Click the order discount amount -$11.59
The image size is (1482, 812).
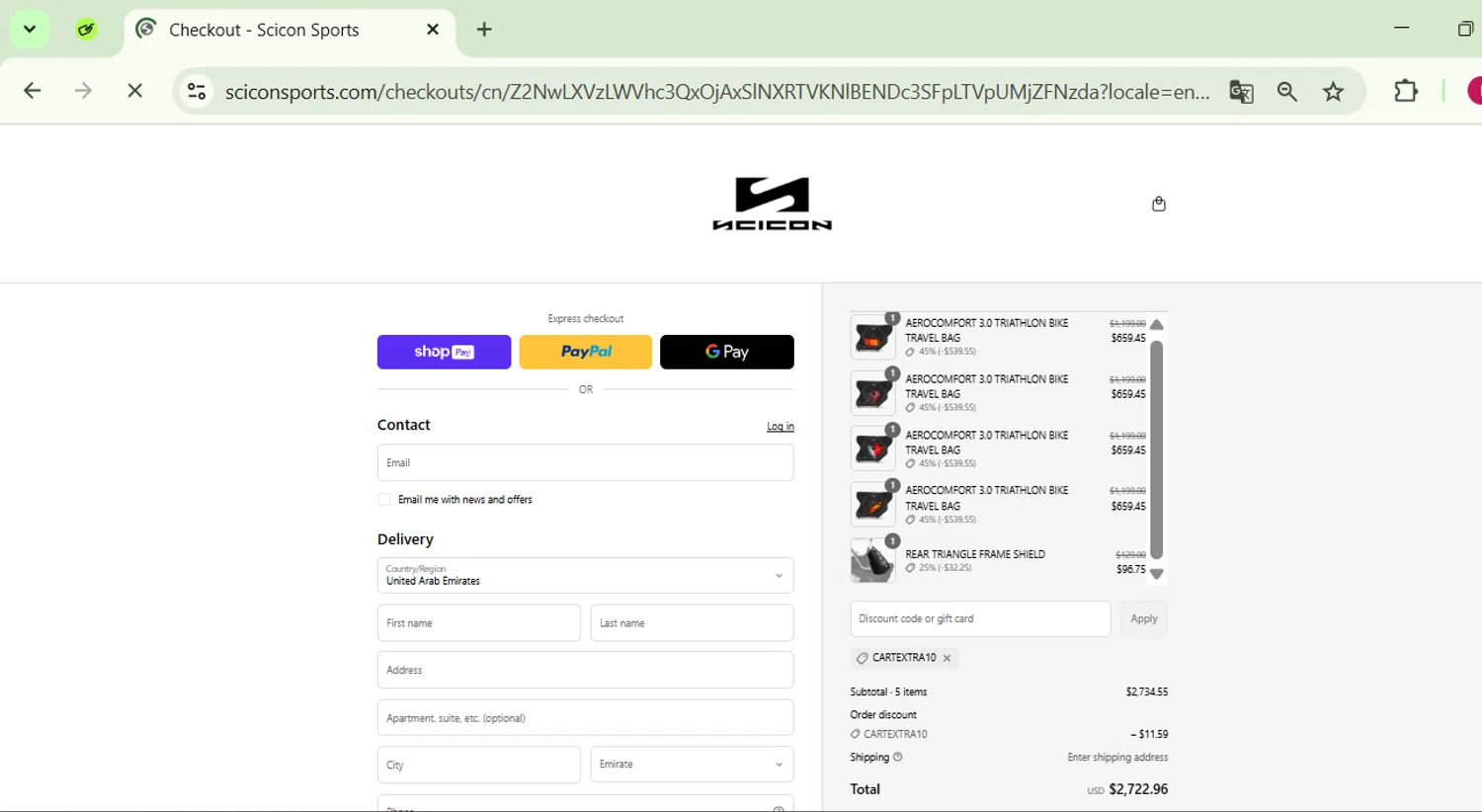1150,735
